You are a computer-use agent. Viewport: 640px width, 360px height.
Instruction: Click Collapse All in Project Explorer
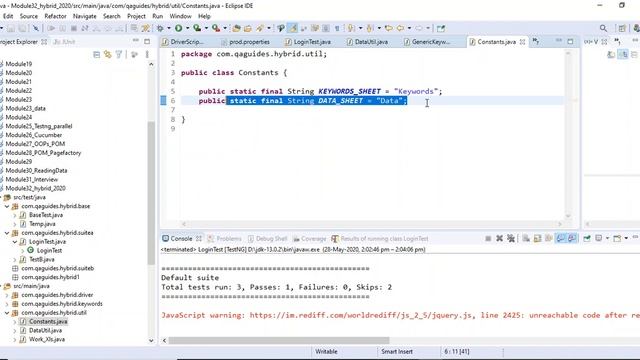[96, 54]
